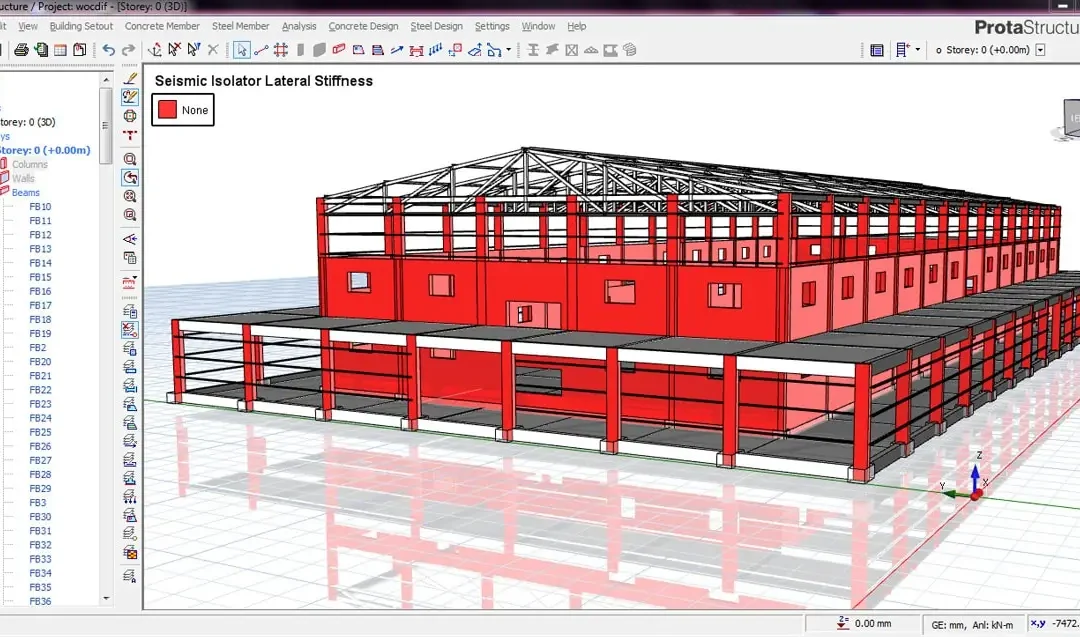This screenshot has width=1080, height=637.
Task: Click the red H-shaped frame icon
Action: (x=416, y=50)
